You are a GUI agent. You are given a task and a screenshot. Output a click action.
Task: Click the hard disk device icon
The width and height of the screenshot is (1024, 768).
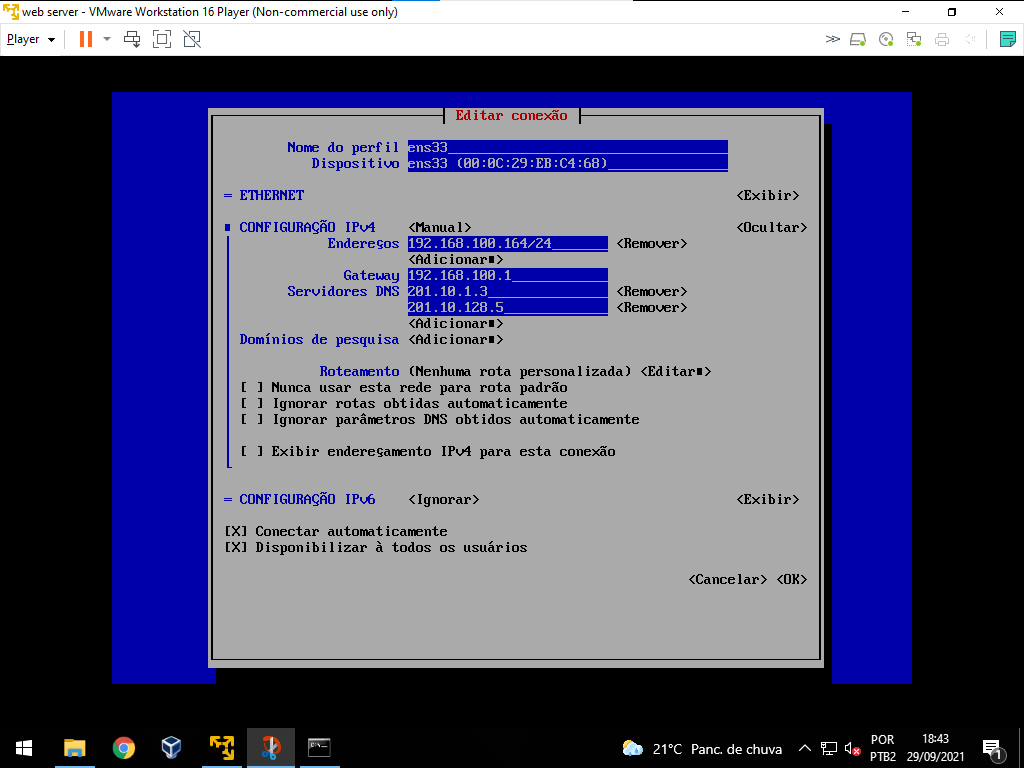858,40
